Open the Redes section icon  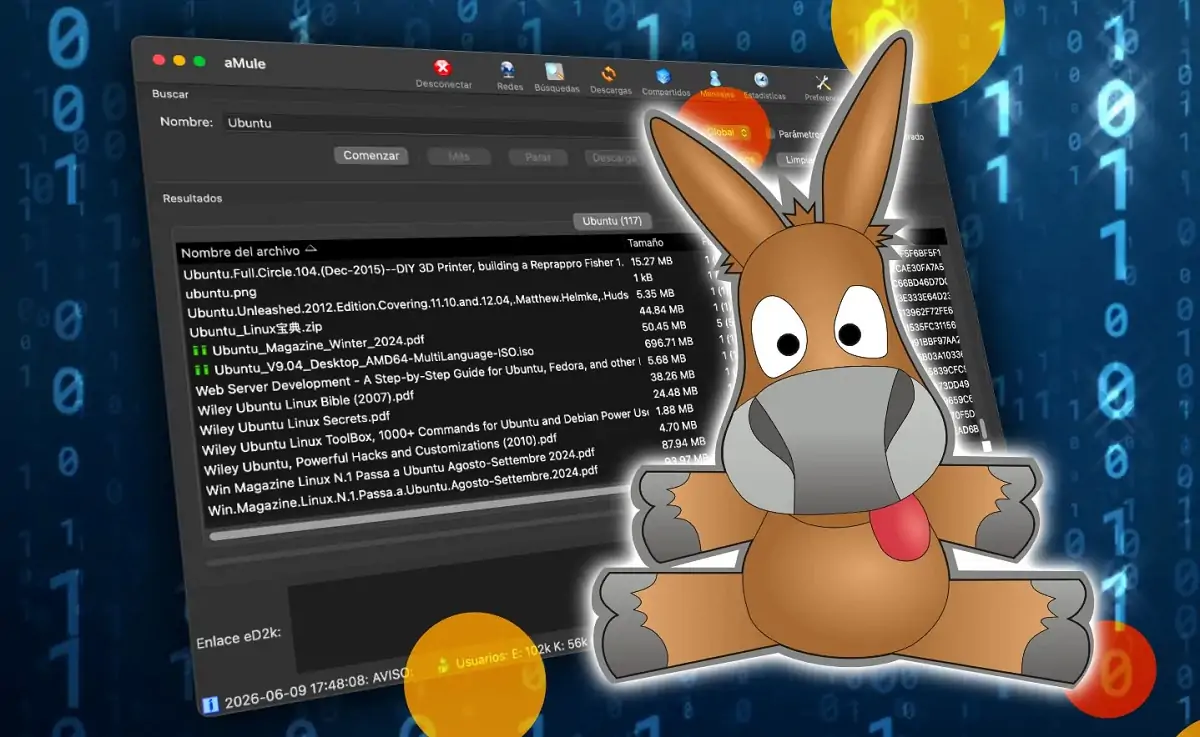pyautogui.click(x=509, y=70)
